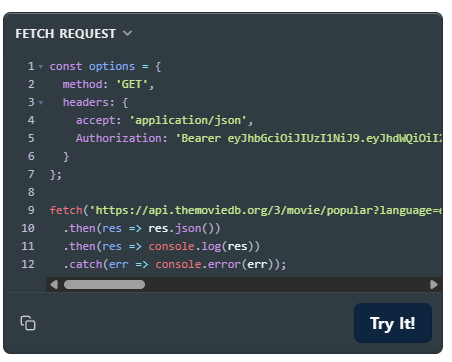Click the 'method' key on line 2
Screen dimensions: 452x362
click(x=82, y=84)
